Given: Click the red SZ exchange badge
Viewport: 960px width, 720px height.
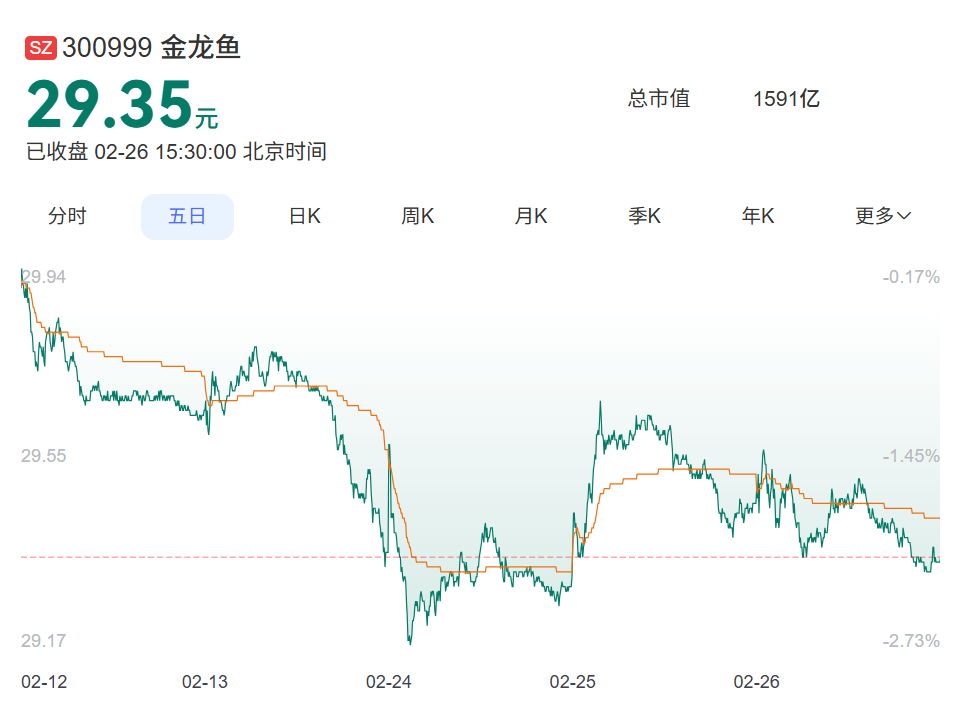Looking at the screenshot, I should click(41, 48).
